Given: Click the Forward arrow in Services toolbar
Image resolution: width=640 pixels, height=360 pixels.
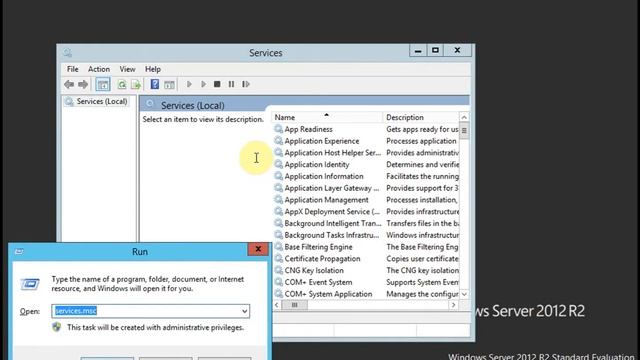Looking at the screenshot, I should point(83,84).
